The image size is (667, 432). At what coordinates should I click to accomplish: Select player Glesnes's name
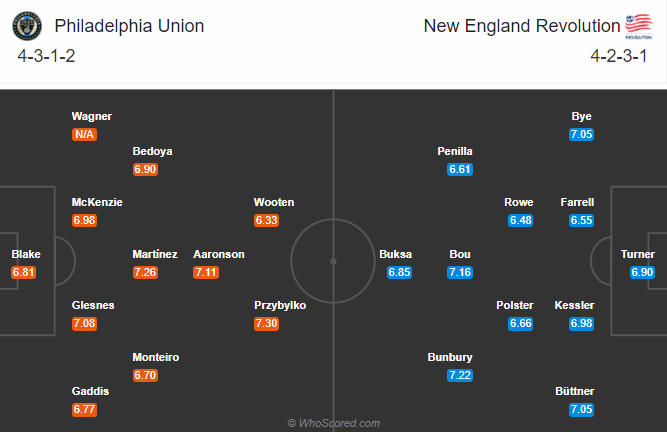tap(93, 305)
